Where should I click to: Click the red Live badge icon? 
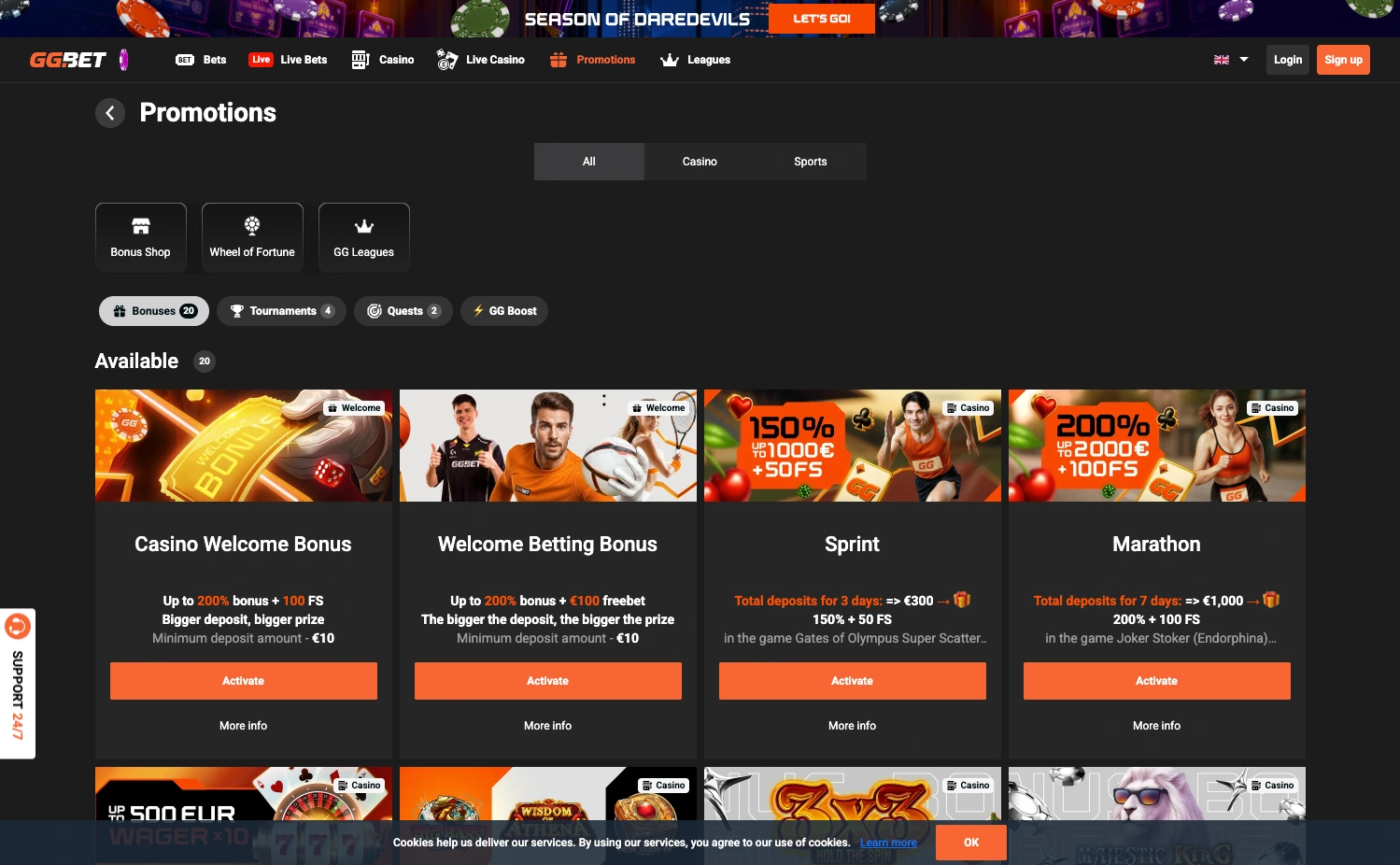(261, 60)
